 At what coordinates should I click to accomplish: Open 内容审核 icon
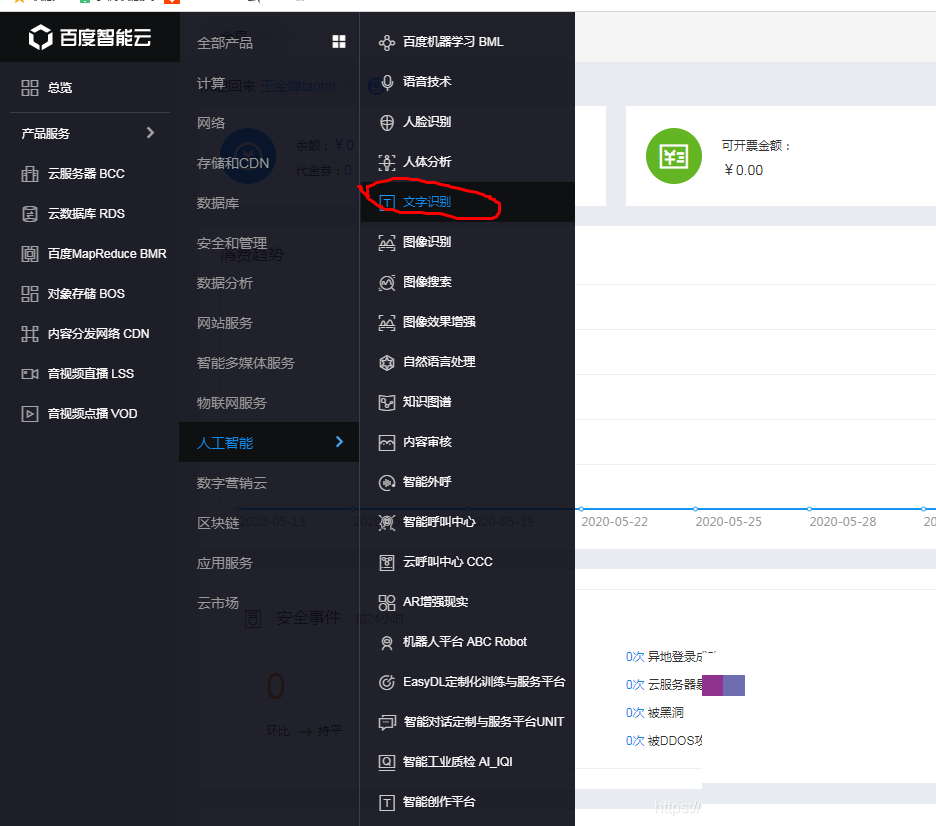click(387, 442)
